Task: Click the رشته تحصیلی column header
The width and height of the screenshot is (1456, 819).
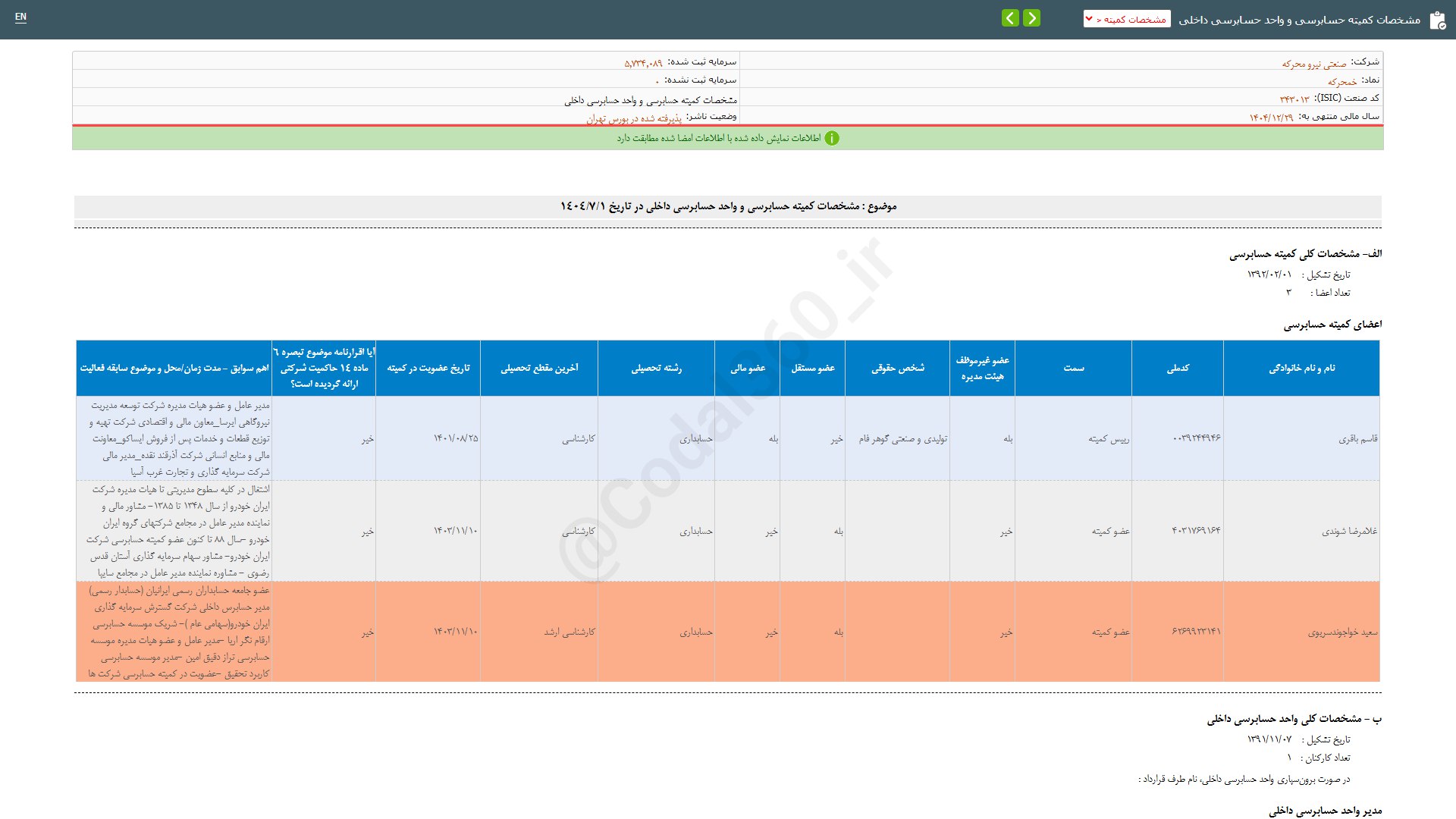Action: point(656,368)
